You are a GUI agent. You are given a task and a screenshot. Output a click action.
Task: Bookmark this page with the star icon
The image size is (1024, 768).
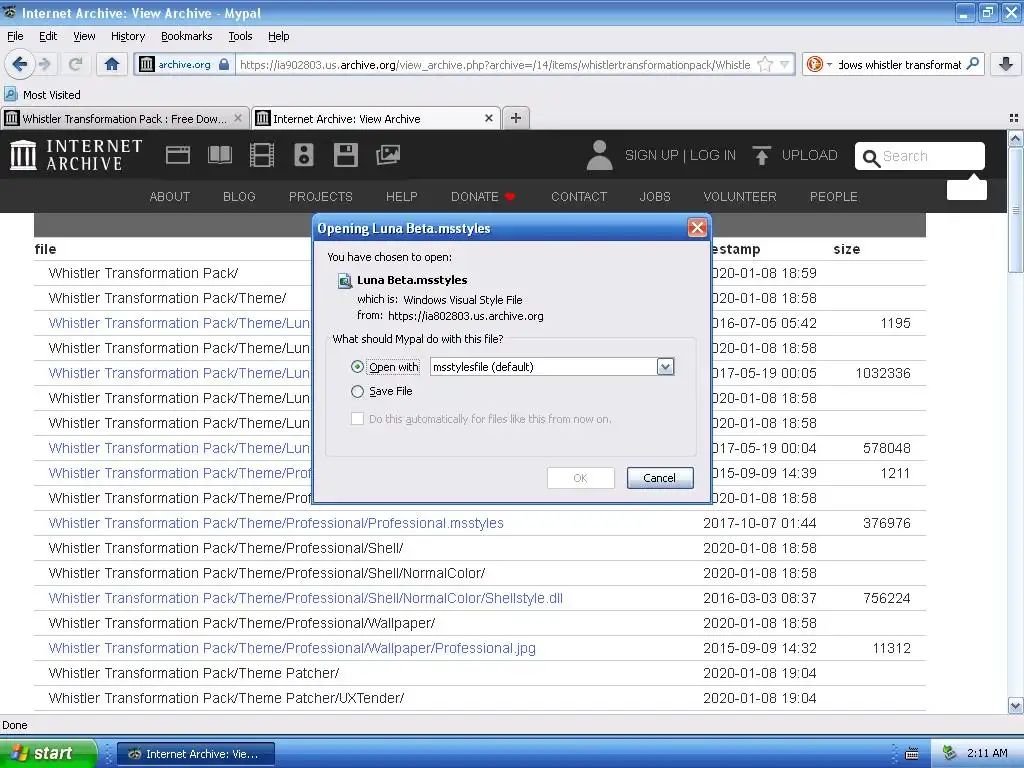click(765, 64)
